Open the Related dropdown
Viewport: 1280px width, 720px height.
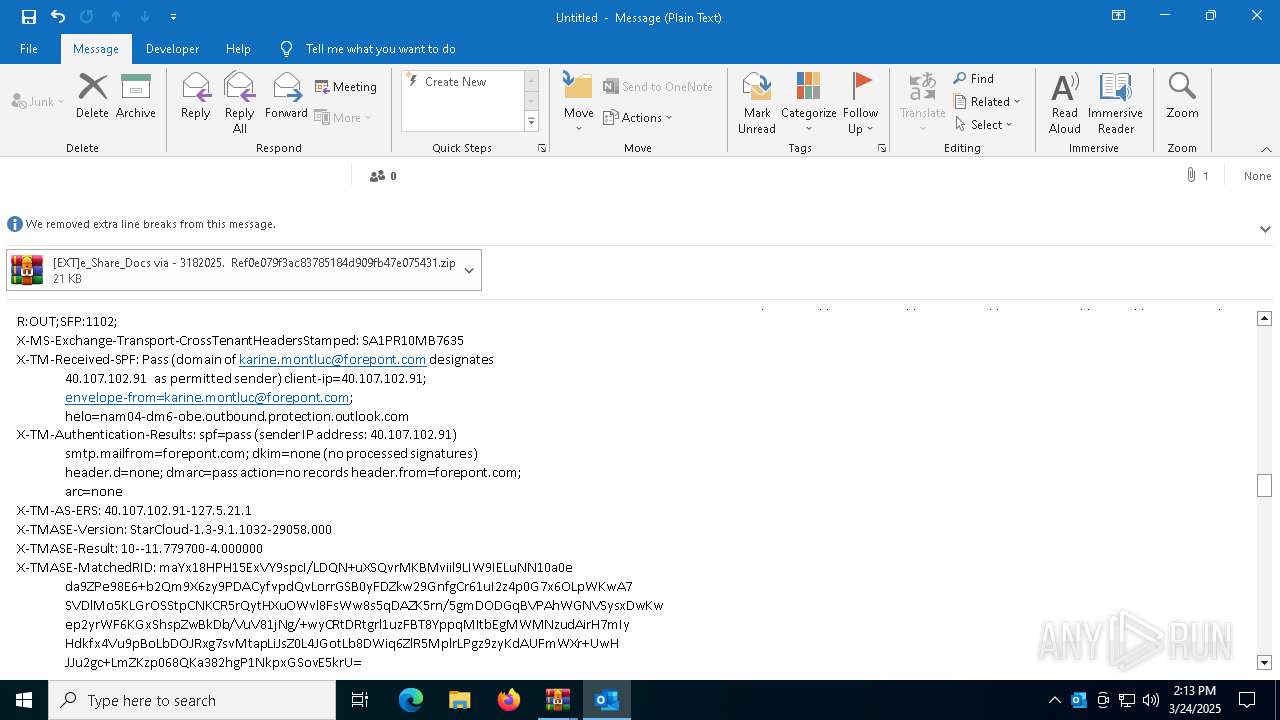coord(987,101)
